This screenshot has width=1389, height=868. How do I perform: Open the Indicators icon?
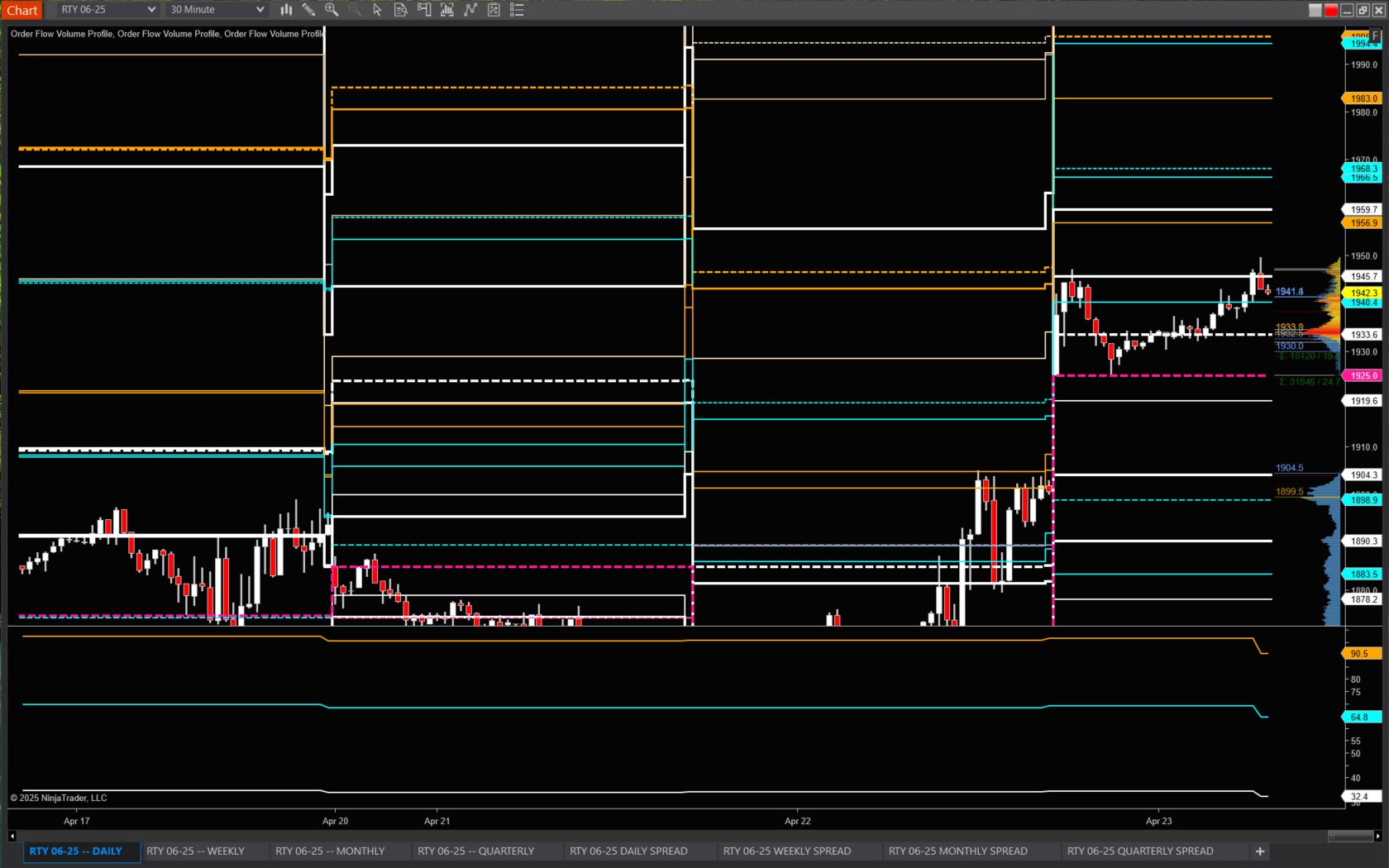click(470, 10)
